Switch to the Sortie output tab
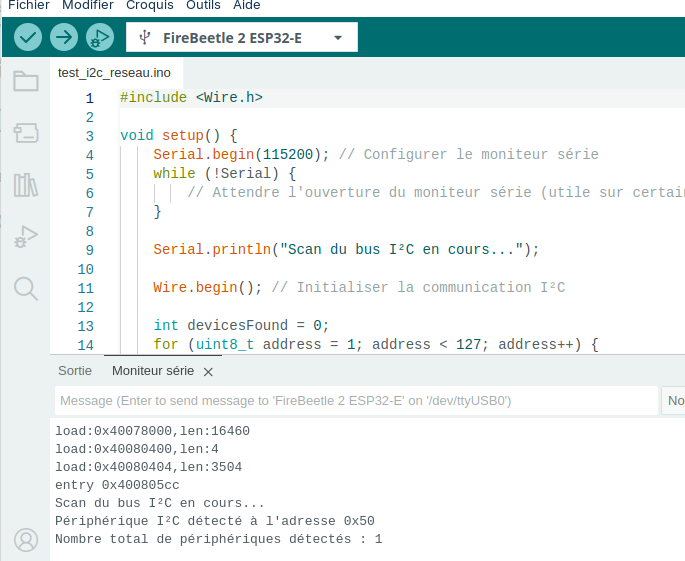Image resolution: width=685 pixels, height=561 pixels. pyautogui.click(x=75, y=371)
